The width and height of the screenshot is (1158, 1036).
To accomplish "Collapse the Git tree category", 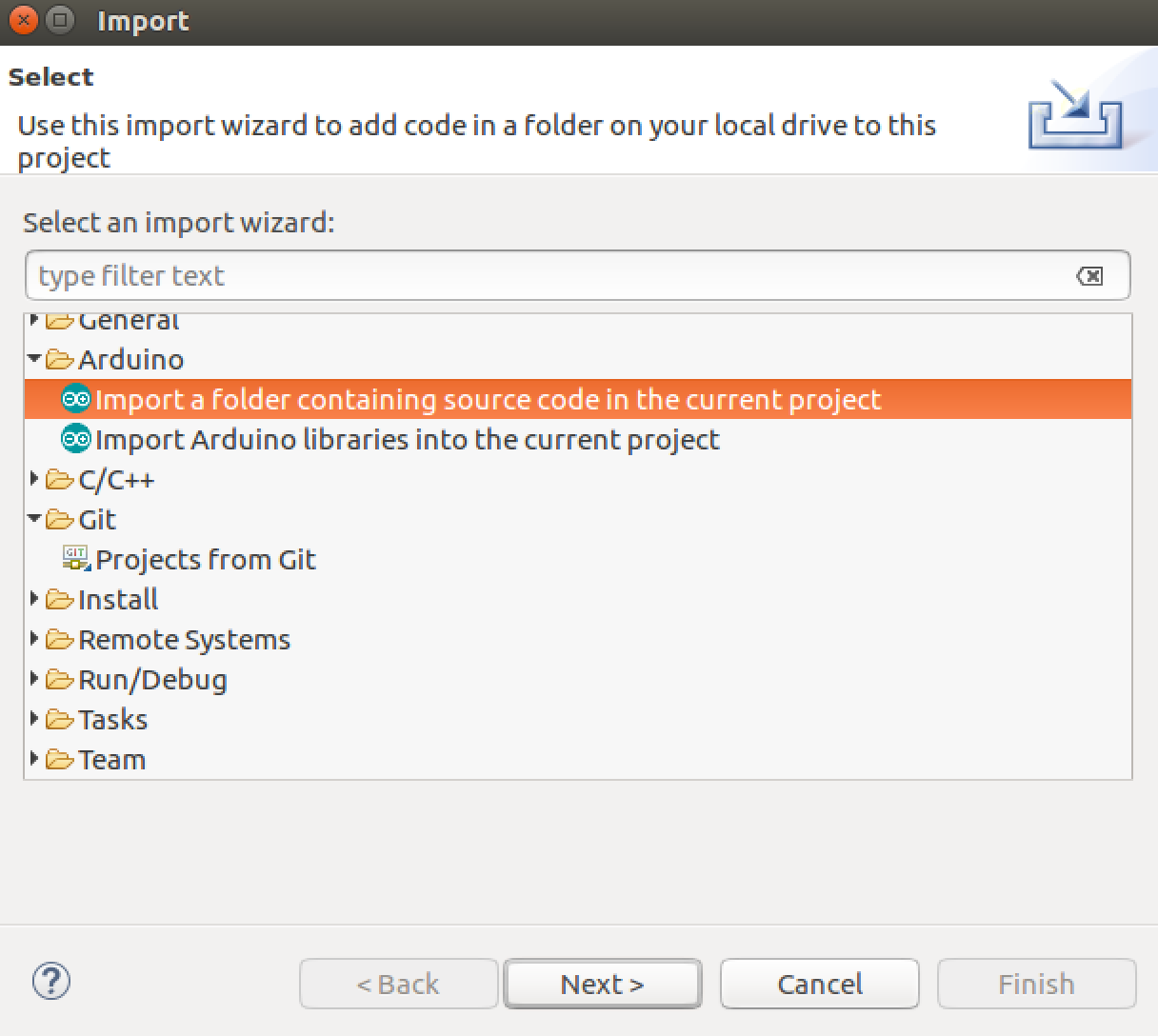I will 35,520.
